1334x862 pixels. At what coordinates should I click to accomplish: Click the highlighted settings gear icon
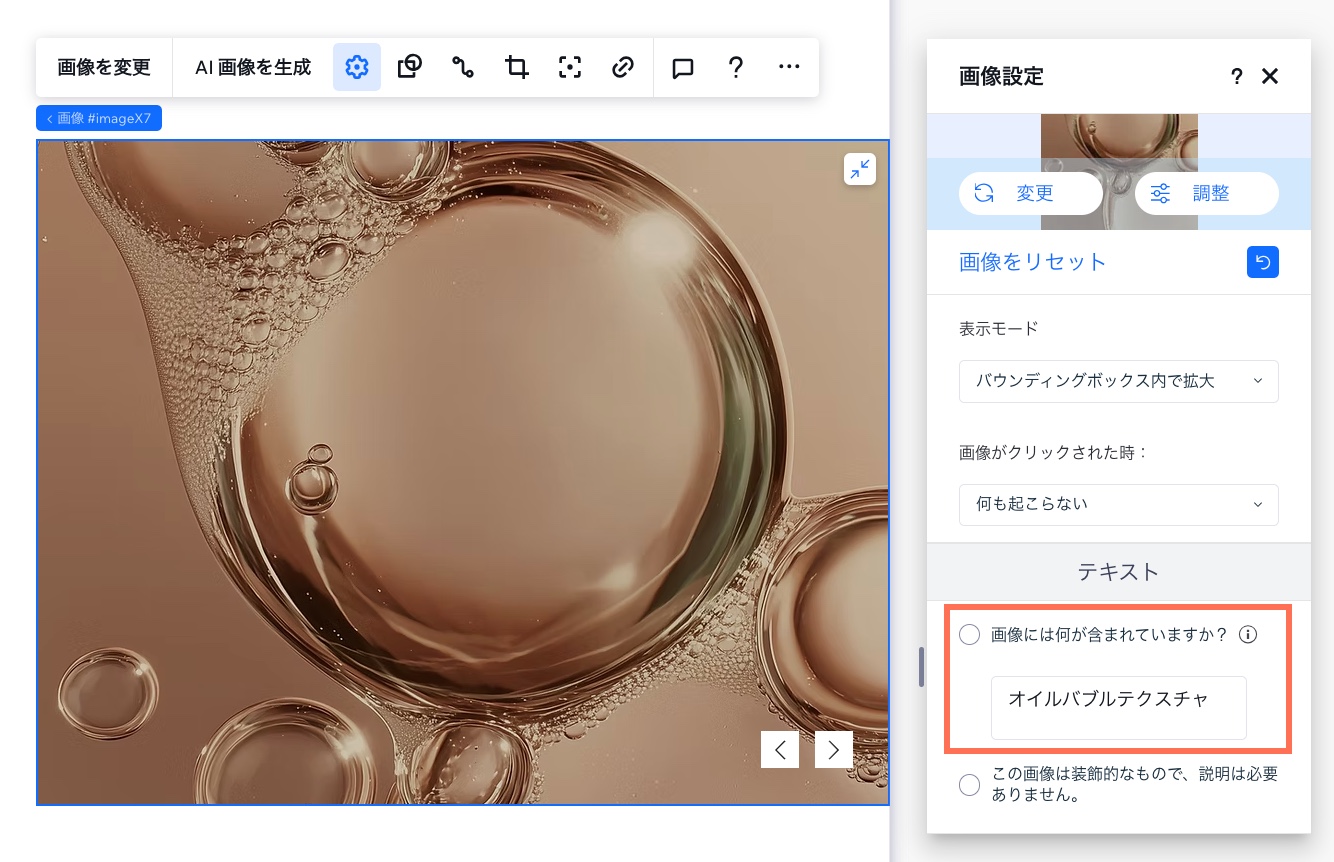[x=357, y=67]
